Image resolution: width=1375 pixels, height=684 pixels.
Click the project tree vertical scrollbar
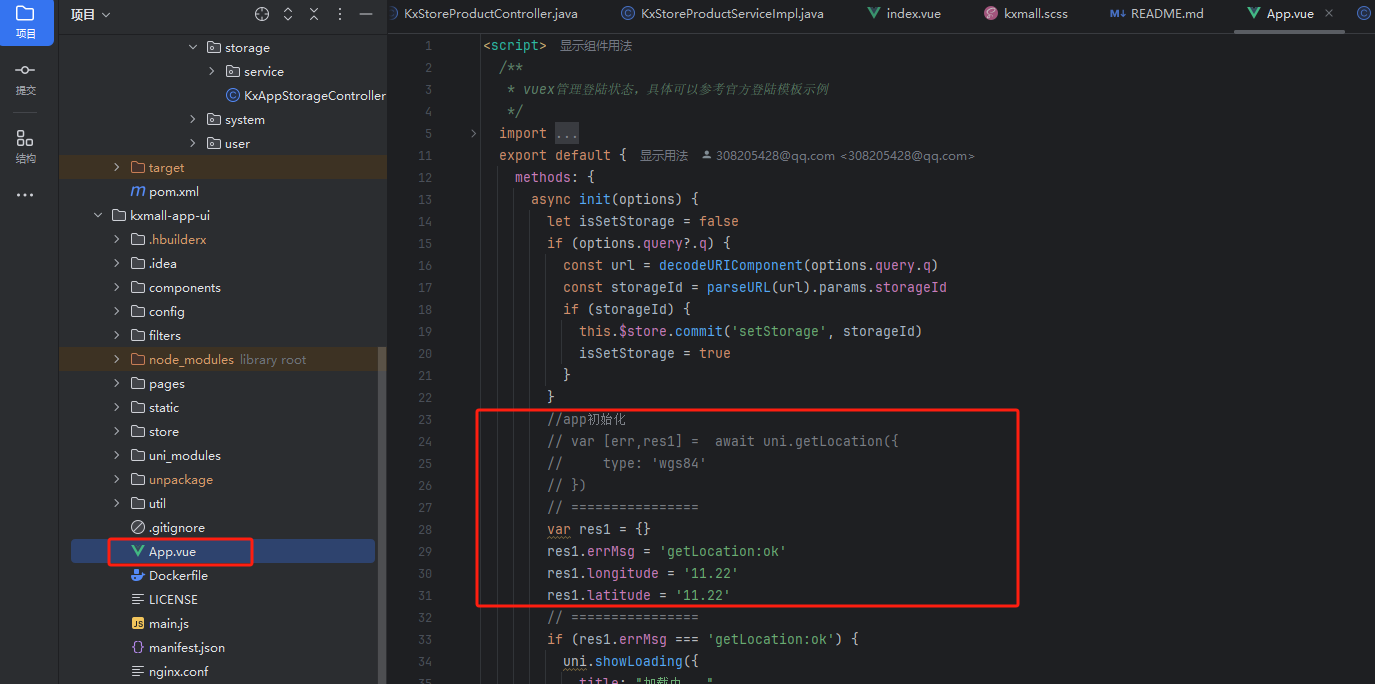tap(381, 500)
